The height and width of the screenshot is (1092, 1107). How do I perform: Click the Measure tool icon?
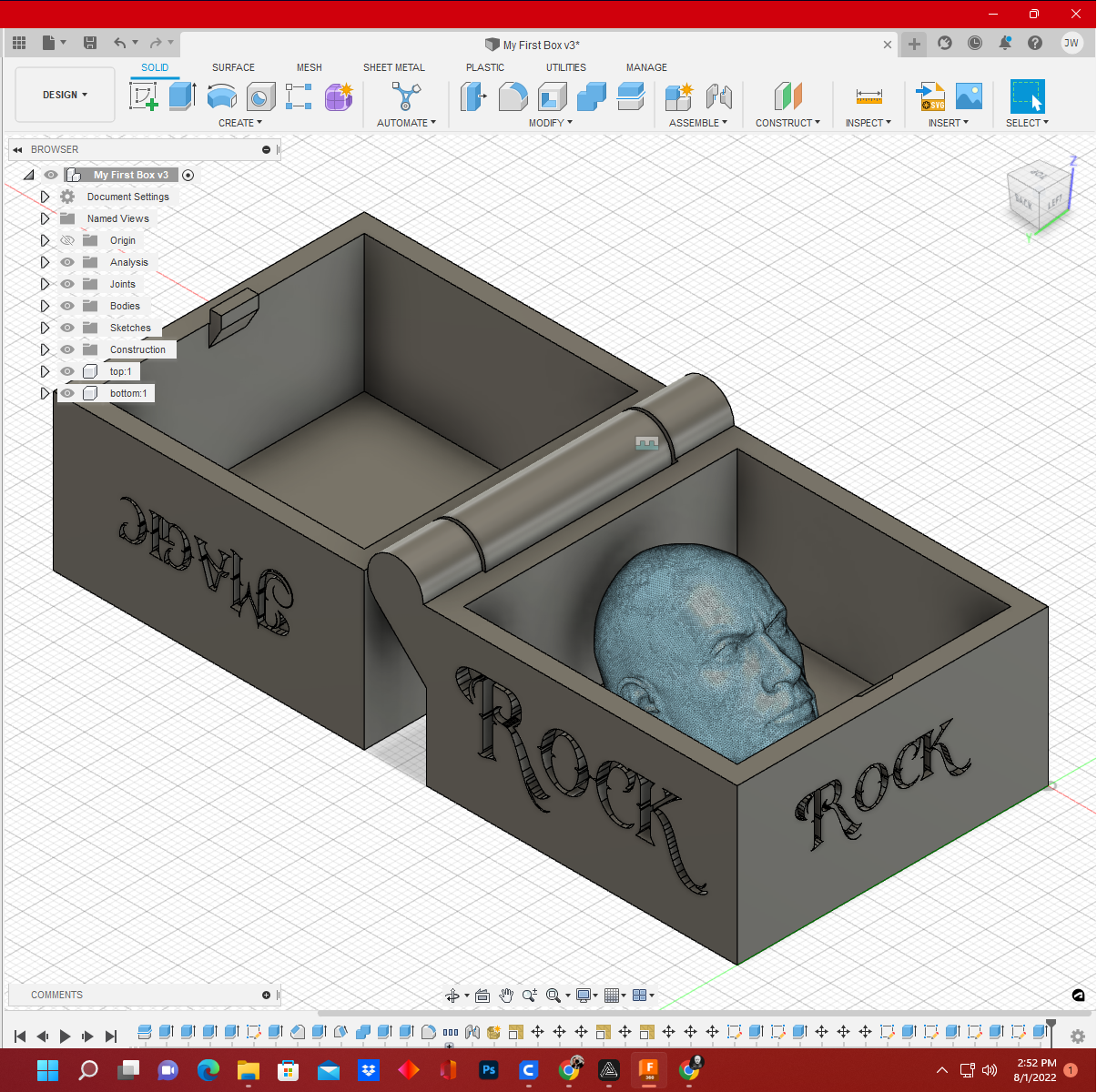[869, 96]
